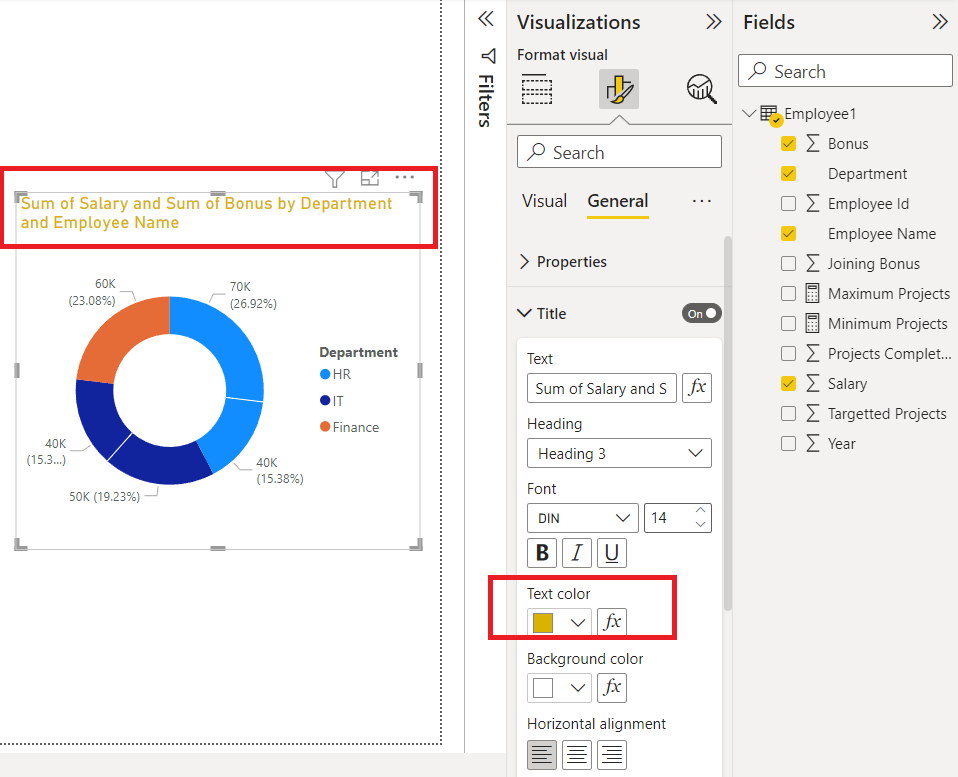Image resolution: width=958 pixels, height=777 pixels.
Task: Turn off the Title toggle
Action: point(702,313)
